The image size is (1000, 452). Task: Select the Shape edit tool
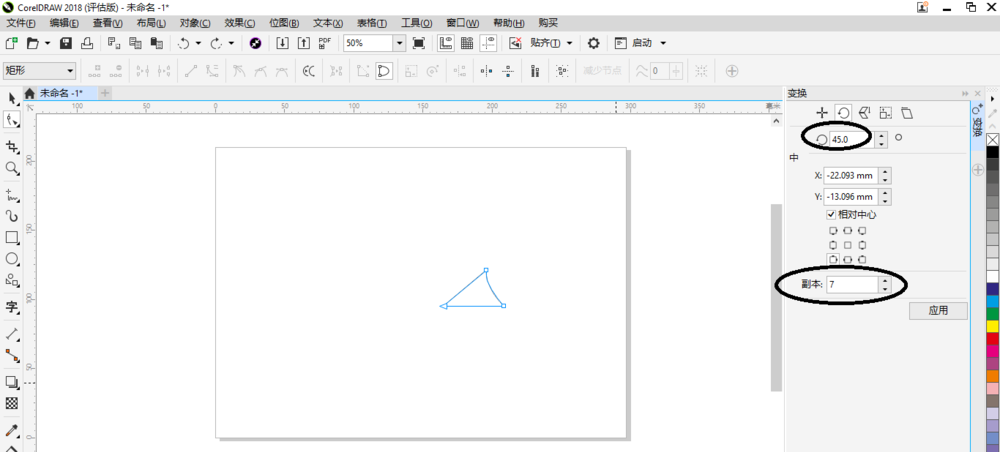11,120
